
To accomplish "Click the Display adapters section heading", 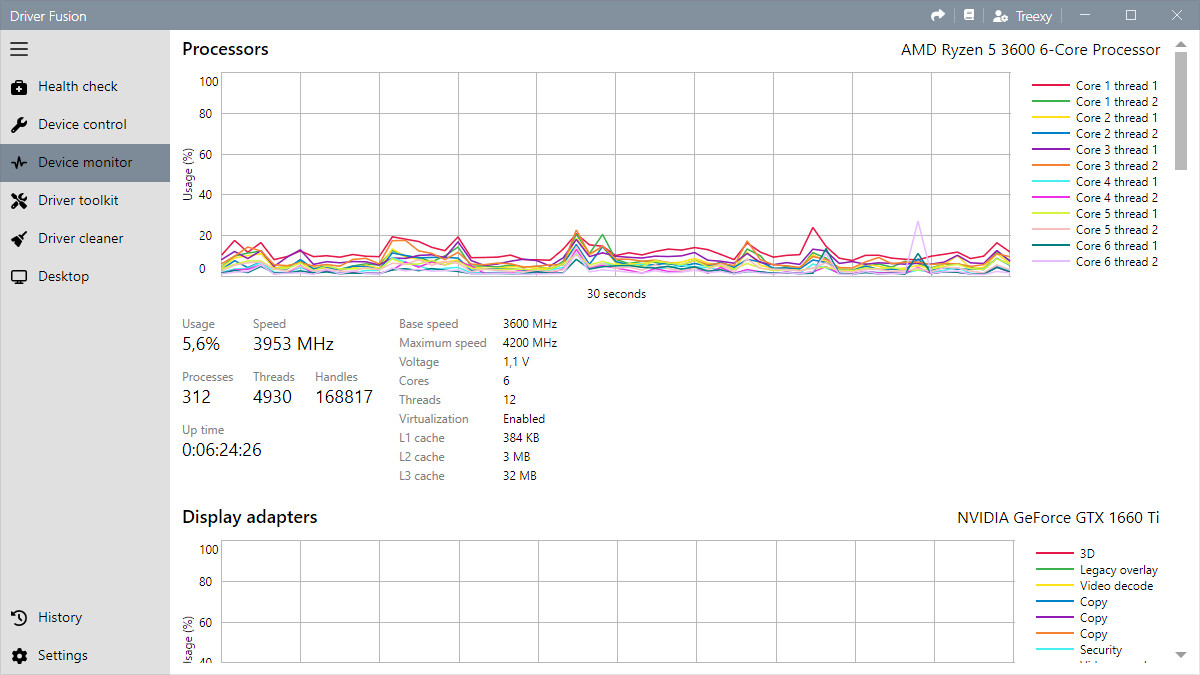I will tap(250, 517).
